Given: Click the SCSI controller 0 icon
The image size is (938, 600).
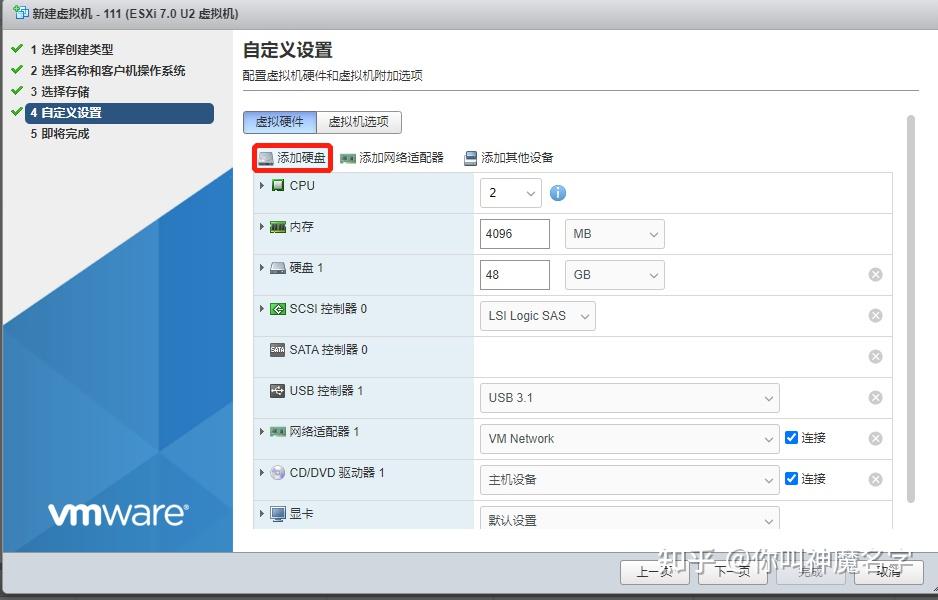Looking at the screenshot, I should tap(278, 309).
